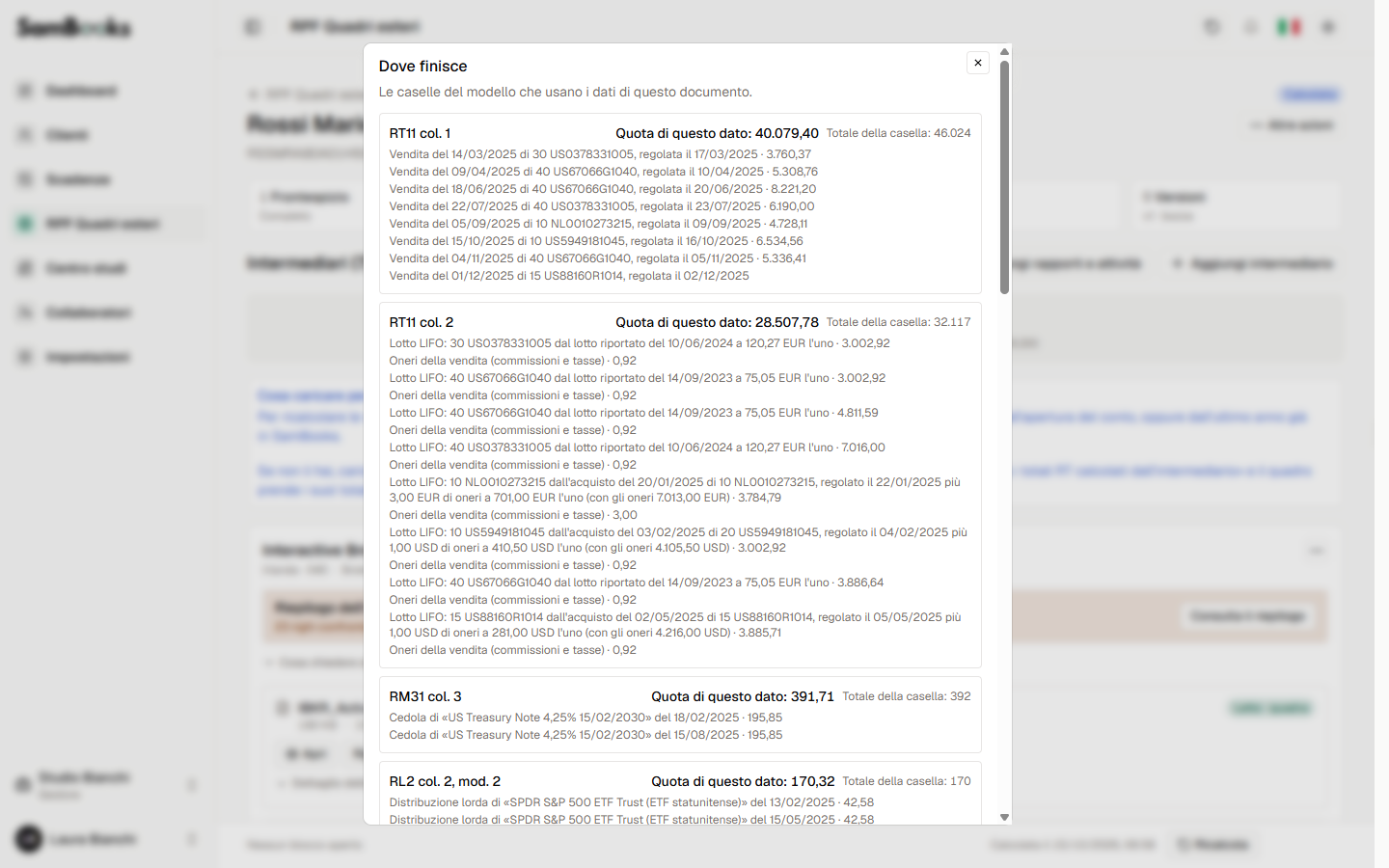
Task: Select Lotto LIFO row ending 7.016,00
Action: [x=638, y=448]
